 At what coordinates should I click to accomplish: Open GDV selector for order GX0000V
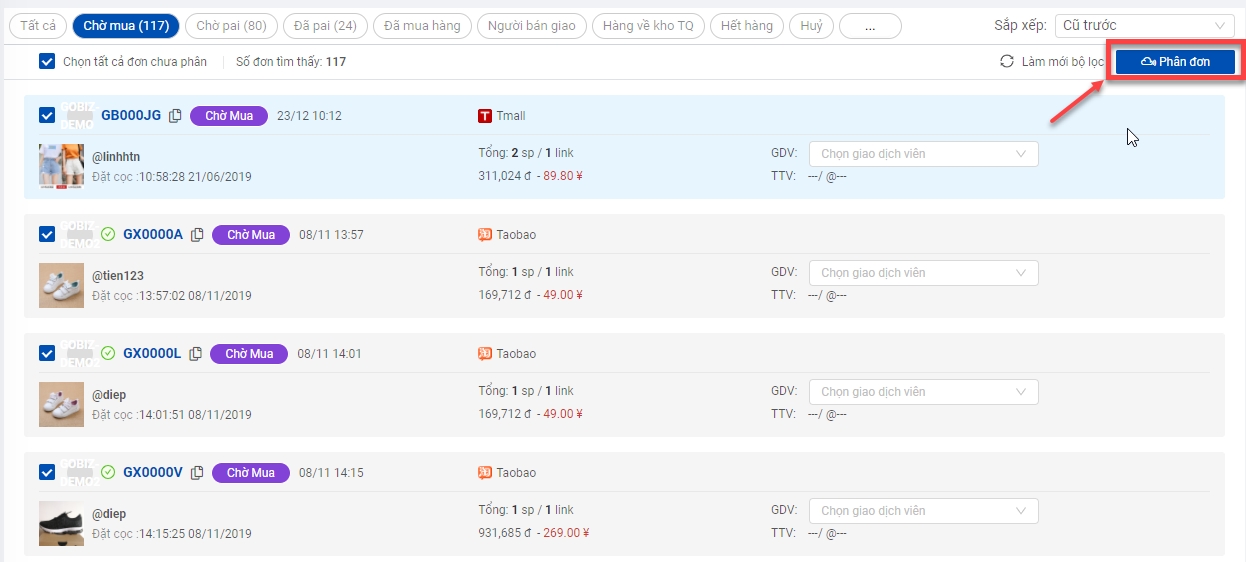click(923, 511)
